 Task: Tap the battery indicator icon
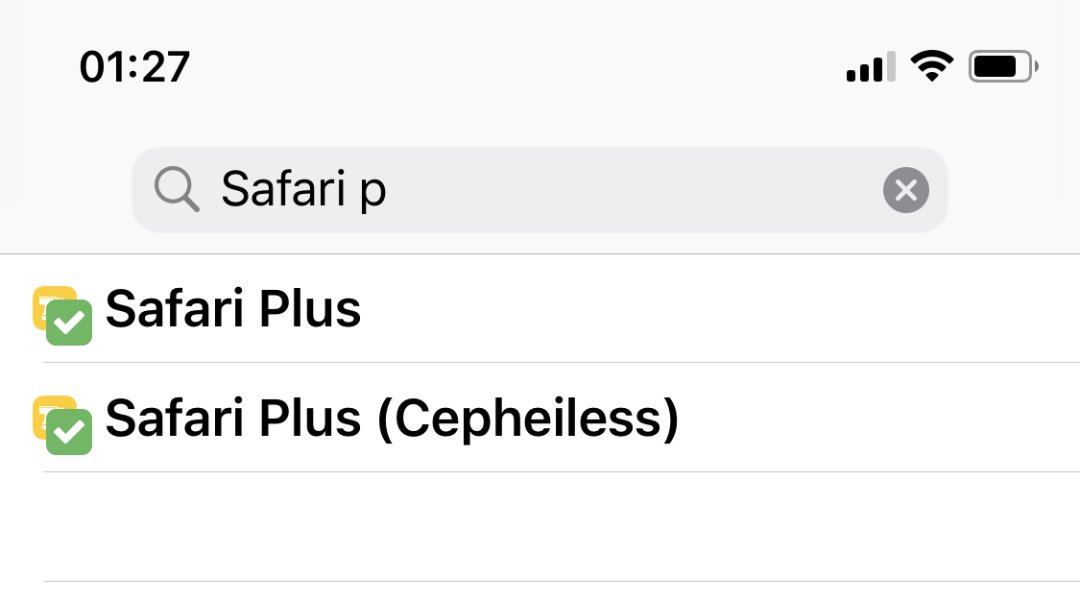[x=1003, y=67]
